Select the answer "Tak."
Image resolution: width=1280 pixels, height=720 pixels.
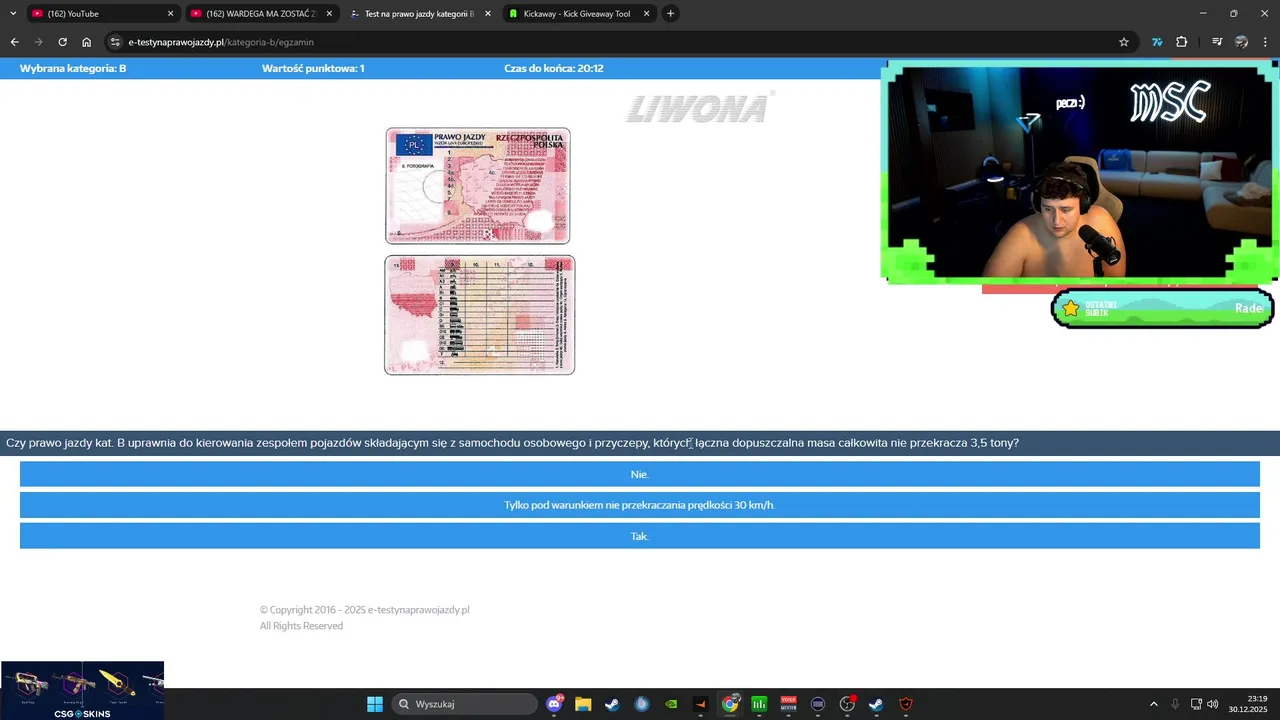[x=640, y=536]
